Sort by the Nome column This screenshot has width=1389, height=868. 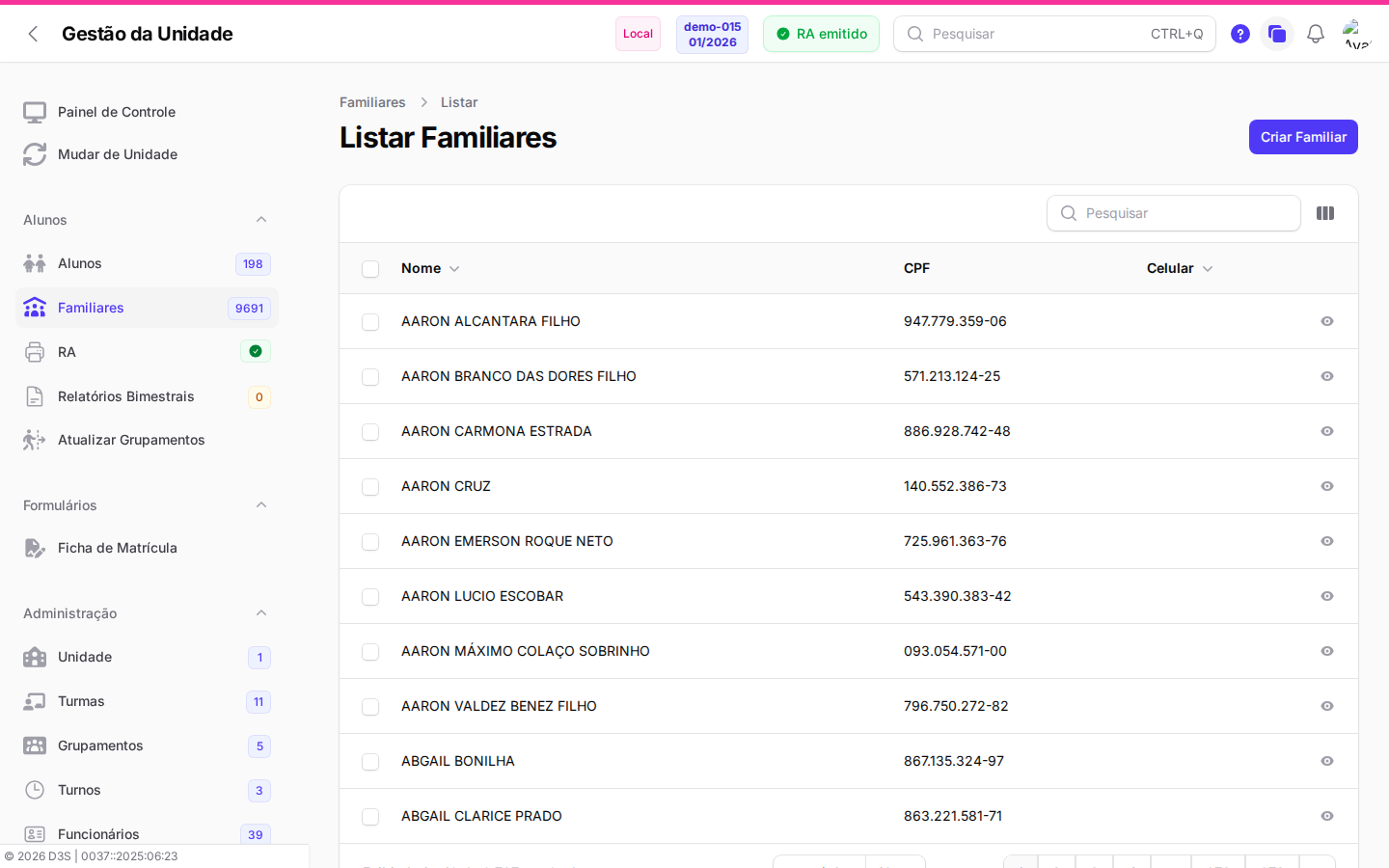(430, 268)
